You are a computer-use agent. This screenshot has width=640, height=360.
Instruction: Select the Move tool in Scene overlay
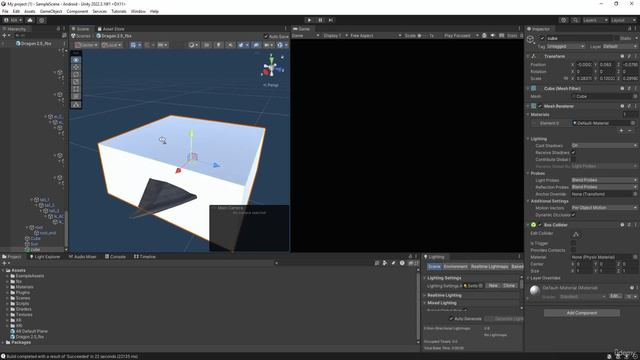point(76,67)
